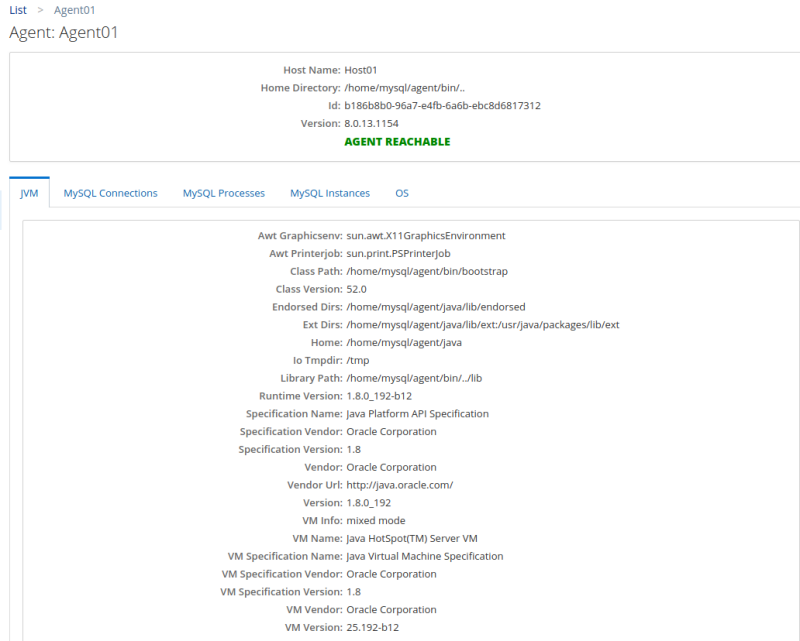Click the Runtime Version value 1.8.0_192-b12

point(379,396)
